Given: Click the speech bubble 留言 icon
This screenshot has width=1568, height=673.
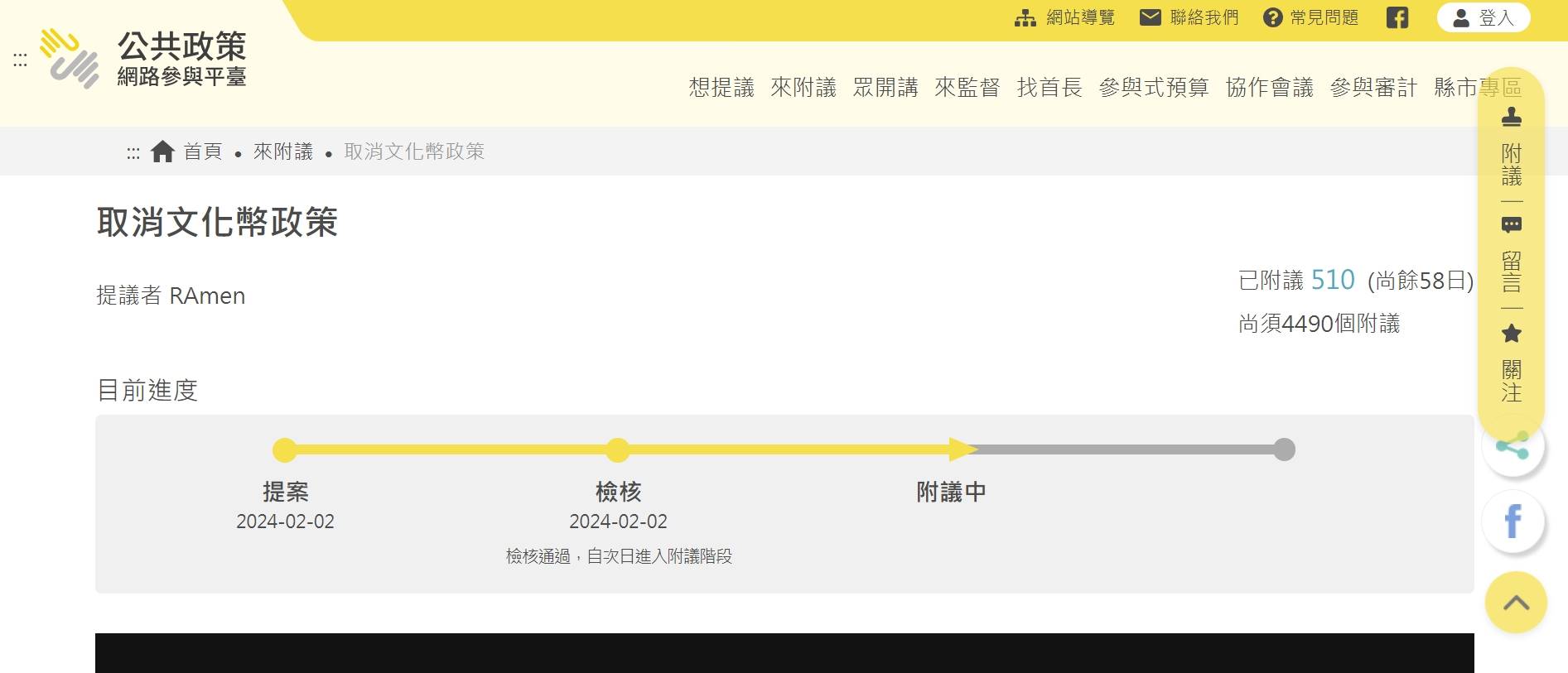Looking at the screenshot, I should click(1512, 225).
